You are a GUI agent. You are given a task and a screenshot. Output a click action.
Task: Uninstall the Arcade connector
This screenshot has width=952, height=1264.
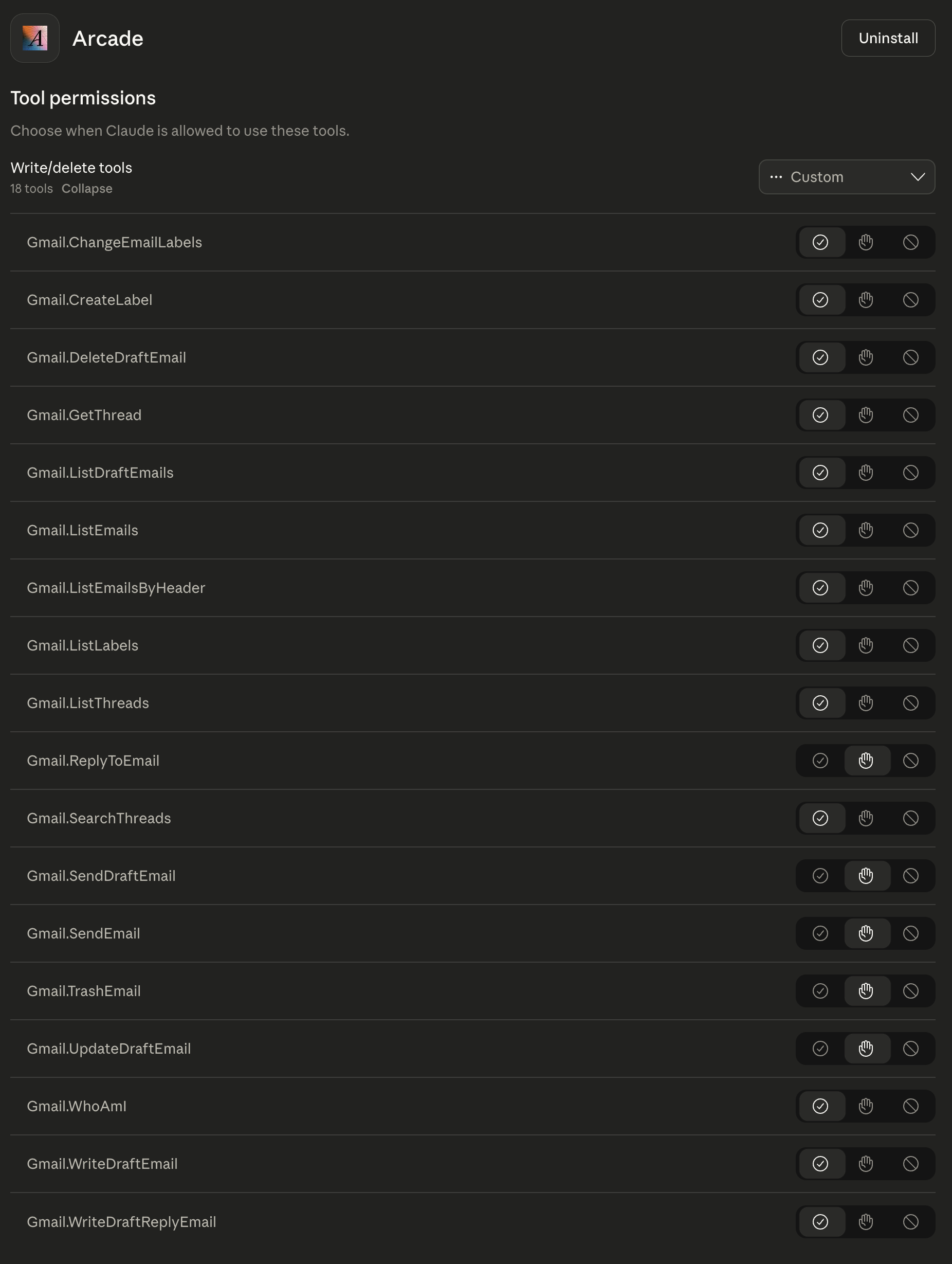click(x=887, y=38)
